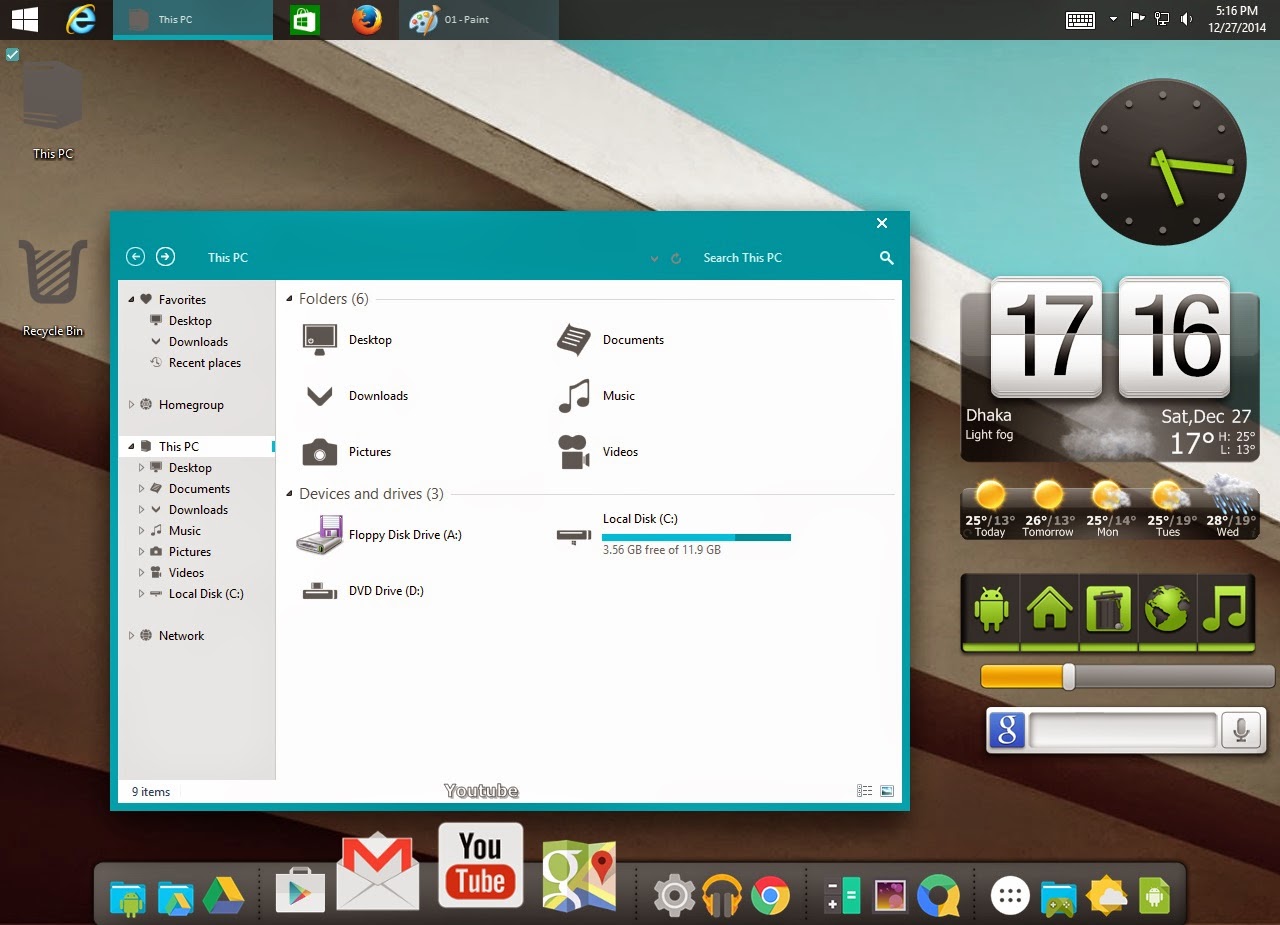Open the Gmail icon in the dock

378,872
